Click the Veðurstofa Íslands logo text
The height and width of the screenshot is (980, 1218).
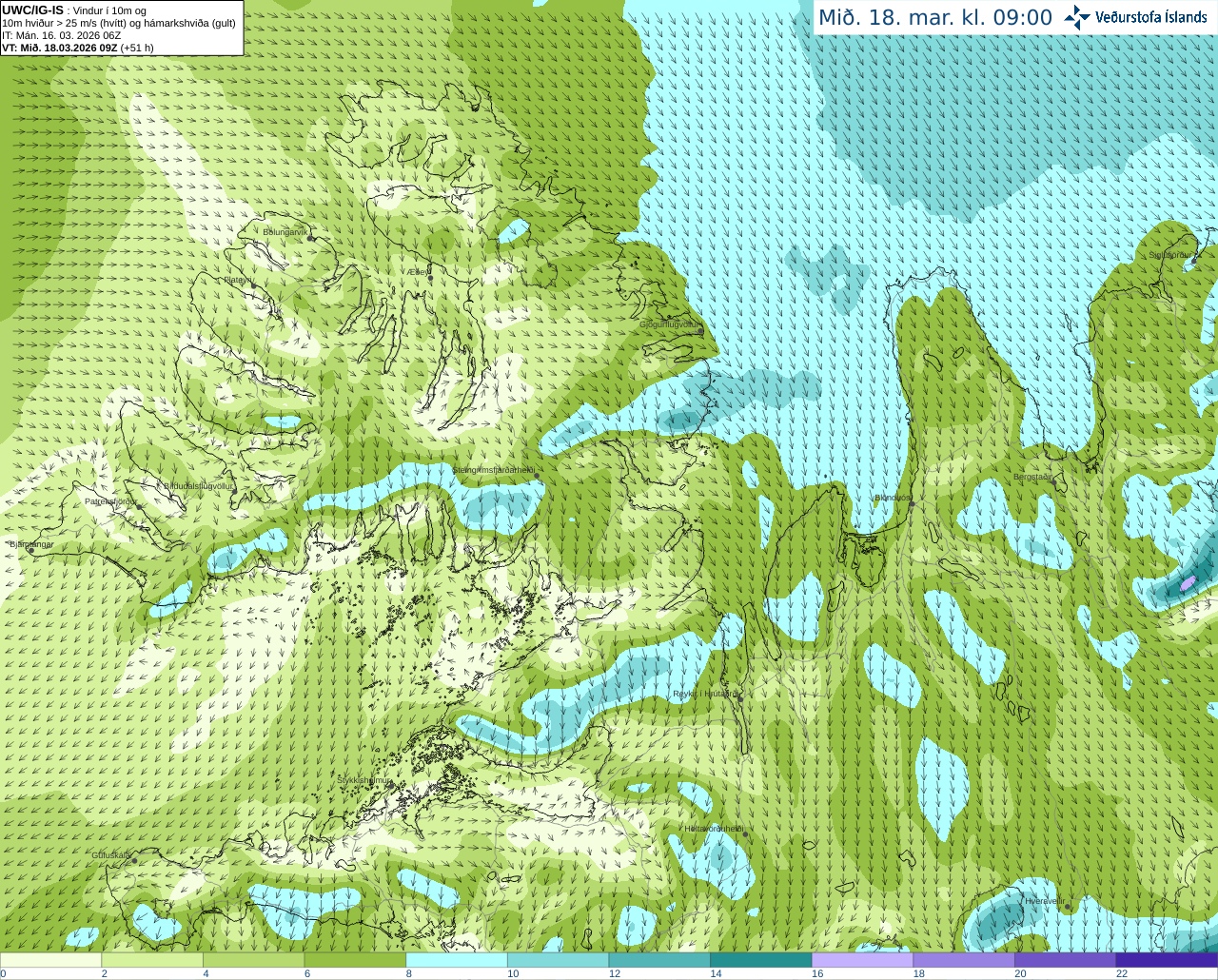[1151, 17]
